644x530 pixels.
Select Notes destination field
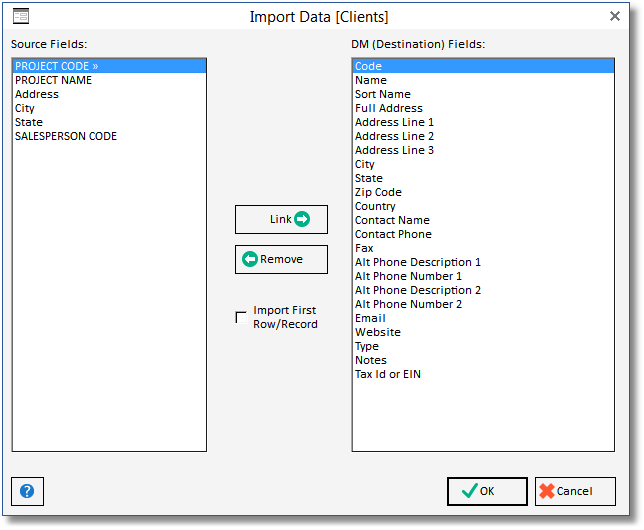coord(483,359)
